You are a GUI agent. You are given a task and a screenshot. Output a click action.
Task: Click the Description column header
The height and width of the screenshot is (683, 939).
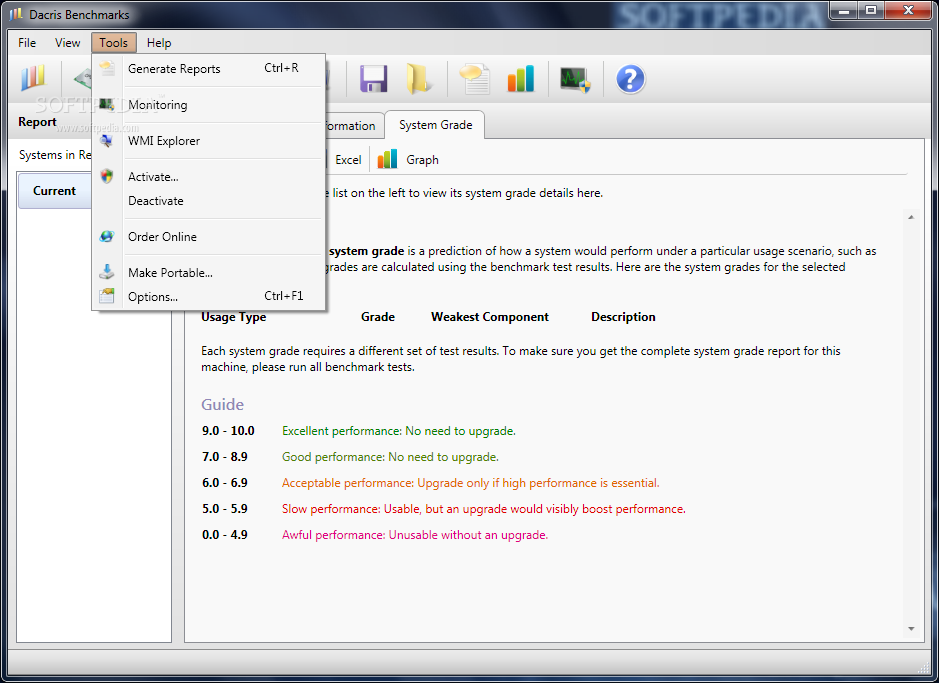tap(623, 317)
